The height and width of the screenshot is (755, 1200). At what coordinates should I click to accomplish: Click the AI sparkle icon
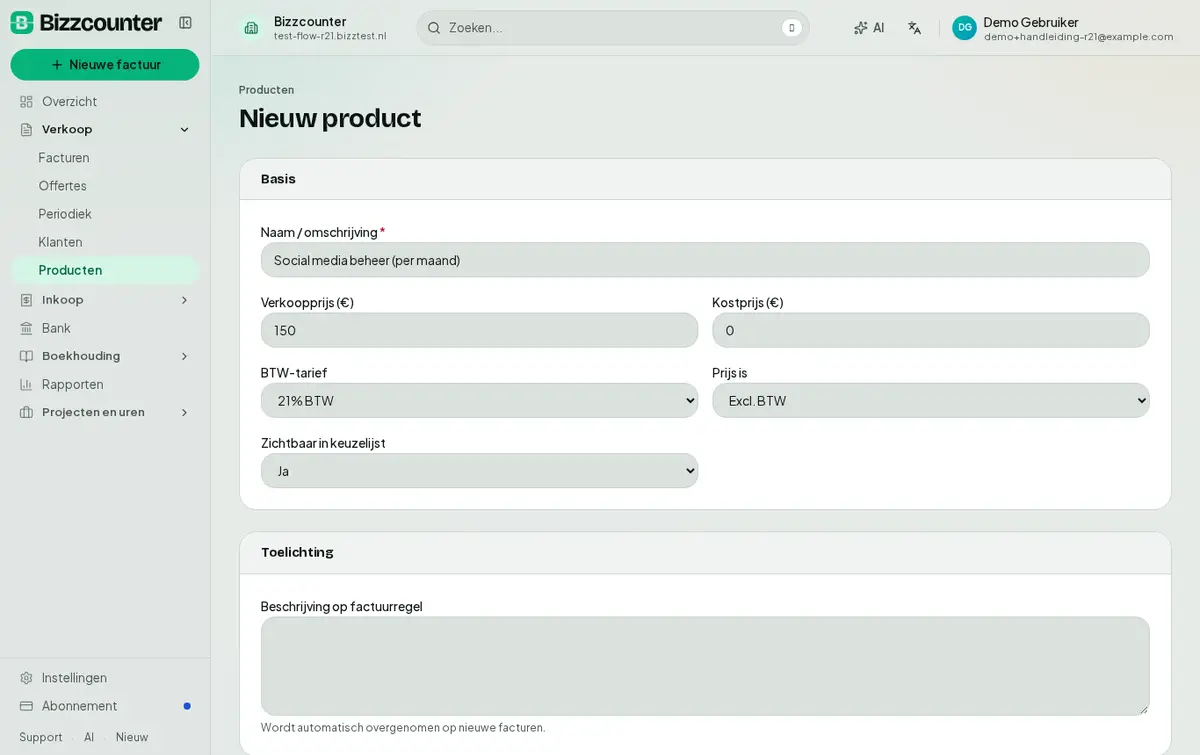[x=861, y=28]
